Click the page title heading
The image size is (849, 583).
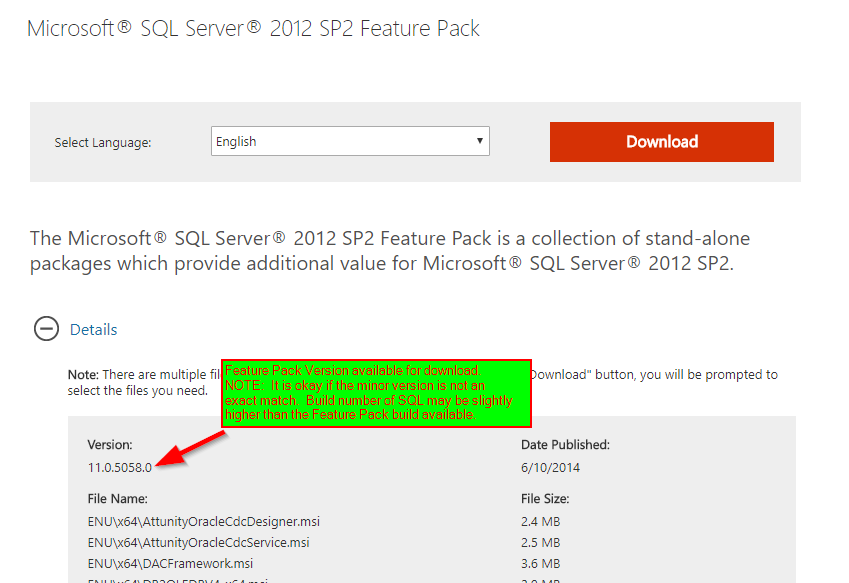tap(253, 28)
